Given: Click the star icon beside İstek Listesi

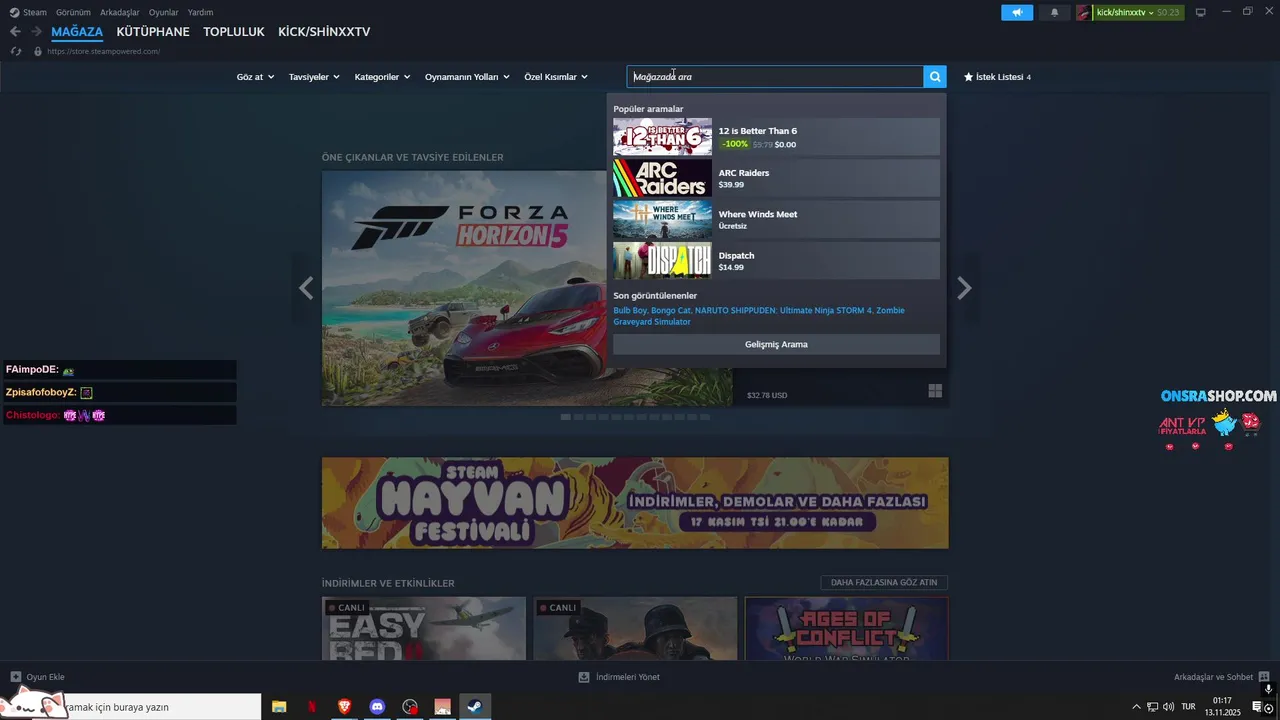Looking at the screenshot, I should [968, 77].
